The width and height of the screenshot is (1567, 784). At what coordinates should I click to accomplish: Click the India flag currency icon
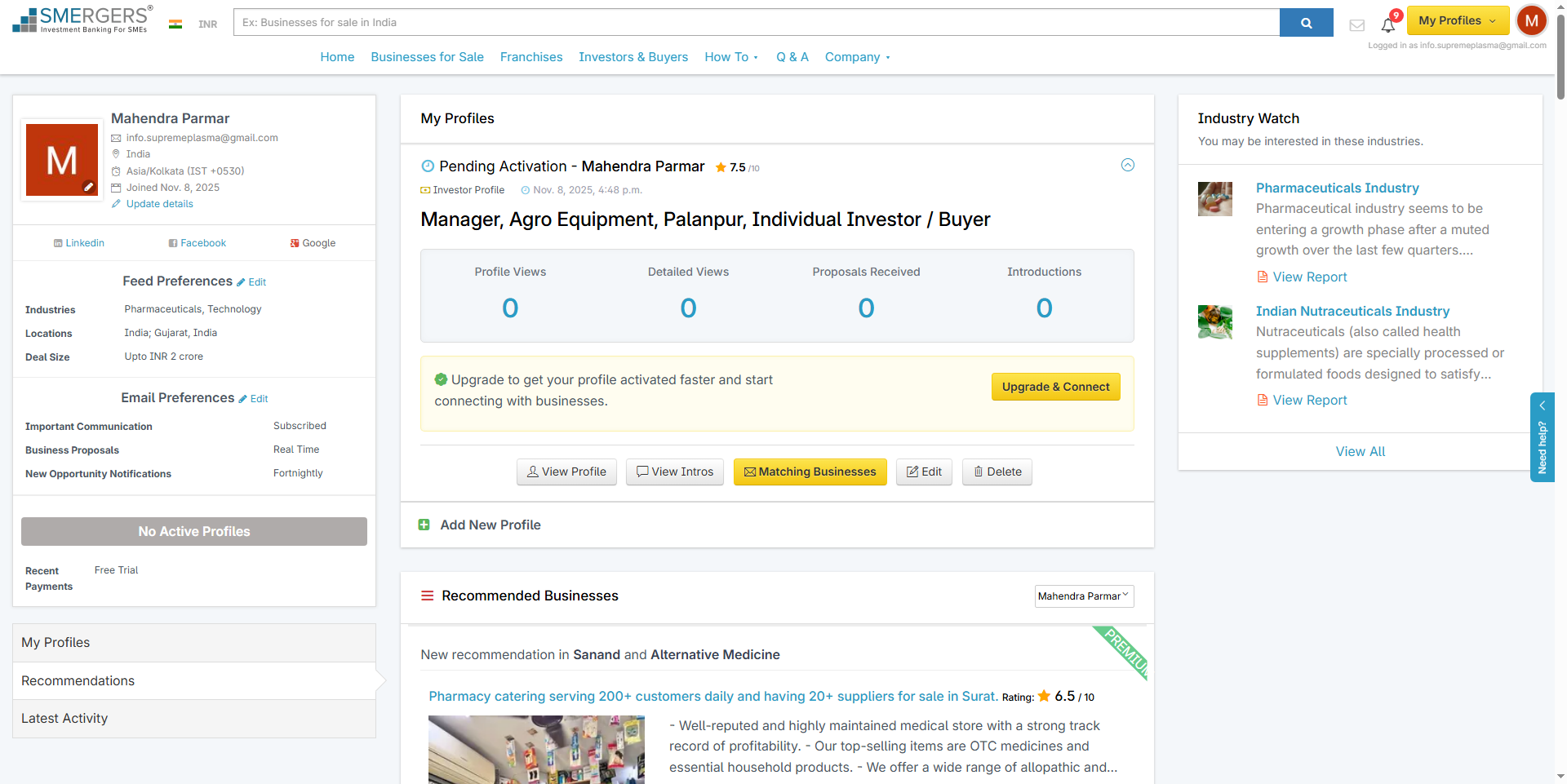(175, 24)
